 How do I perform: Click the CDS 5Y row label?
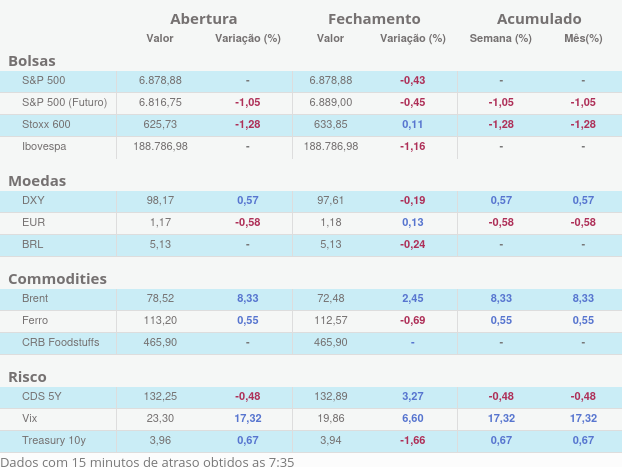41,395
